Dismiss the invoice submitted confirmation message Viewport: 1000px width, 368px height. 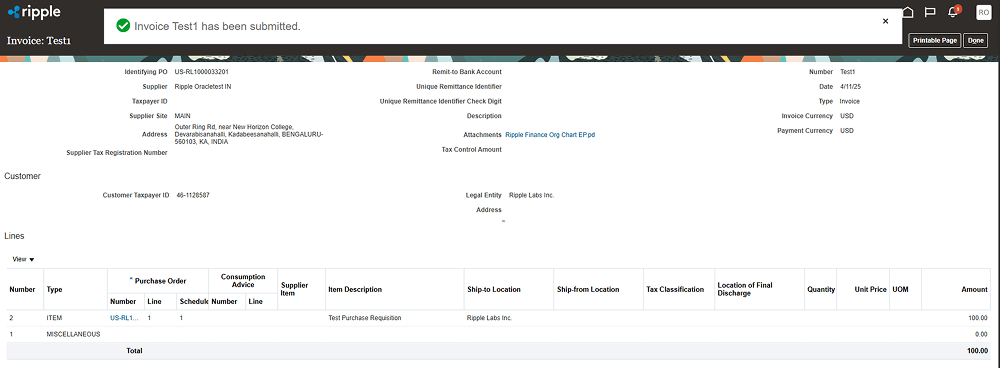(885, 21)
